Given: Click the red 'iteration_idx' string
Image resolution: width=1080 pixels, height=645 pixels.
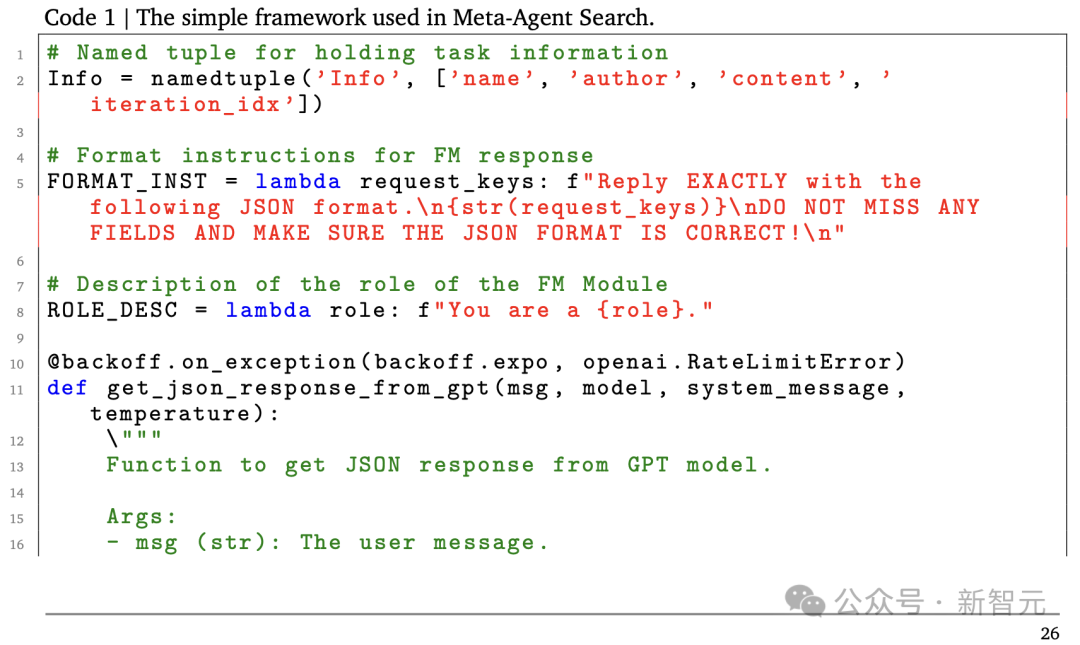Looking at the screenshot, I should 185,104.
